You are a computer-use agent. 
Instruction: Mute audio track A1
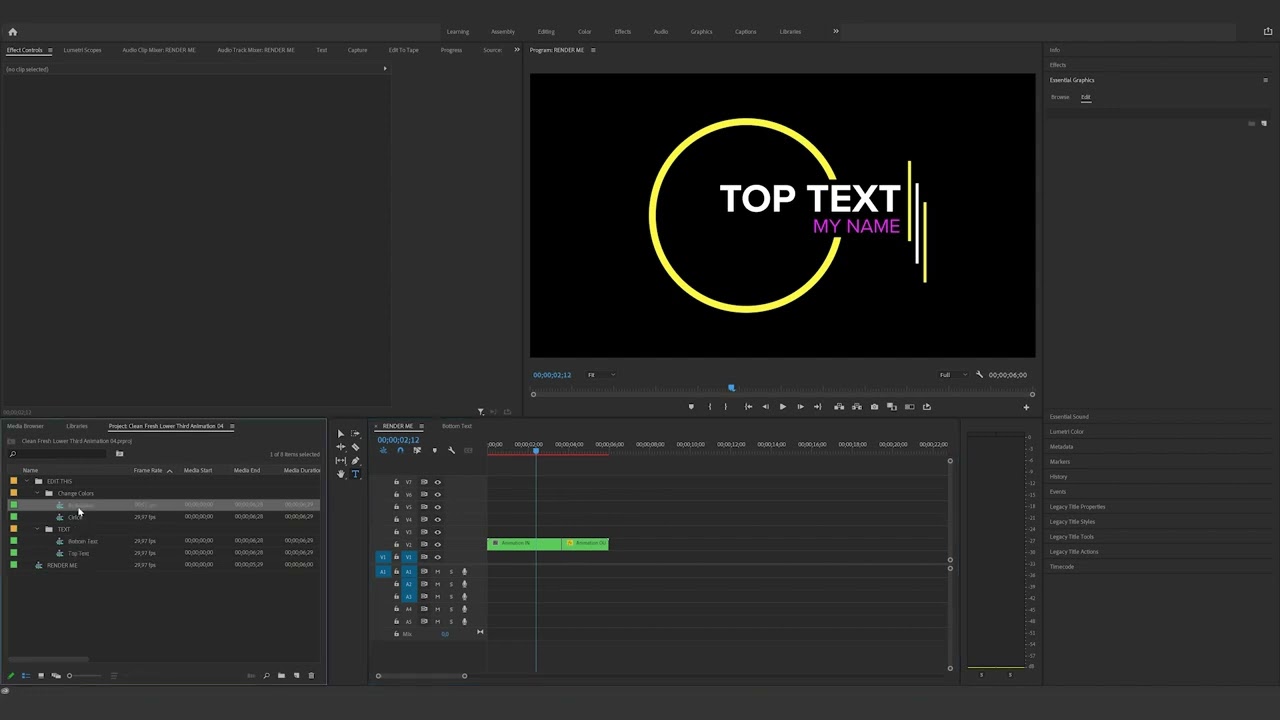tap(437, 572)
